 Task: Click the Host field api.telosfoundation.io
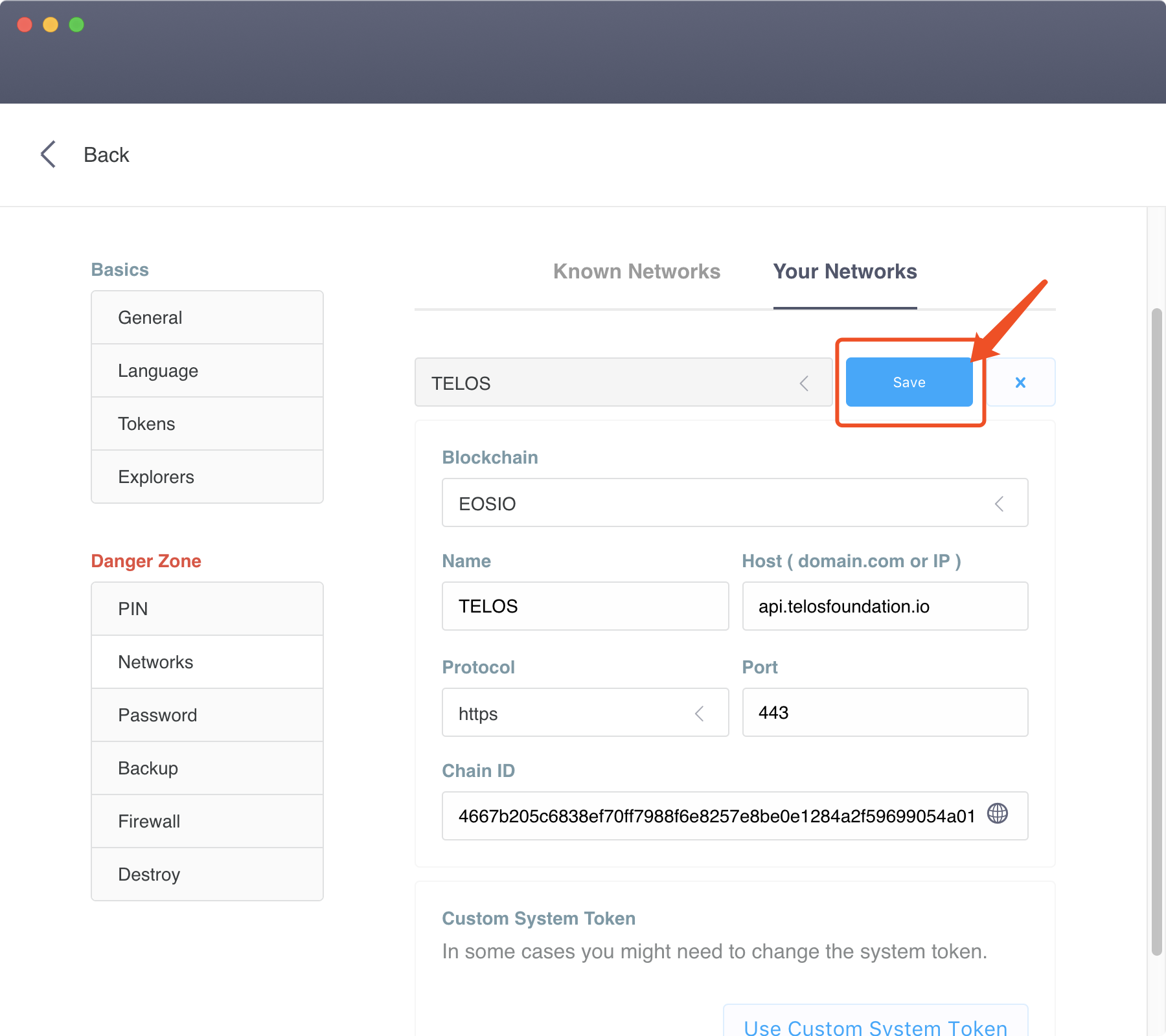(x=885, y=606)
